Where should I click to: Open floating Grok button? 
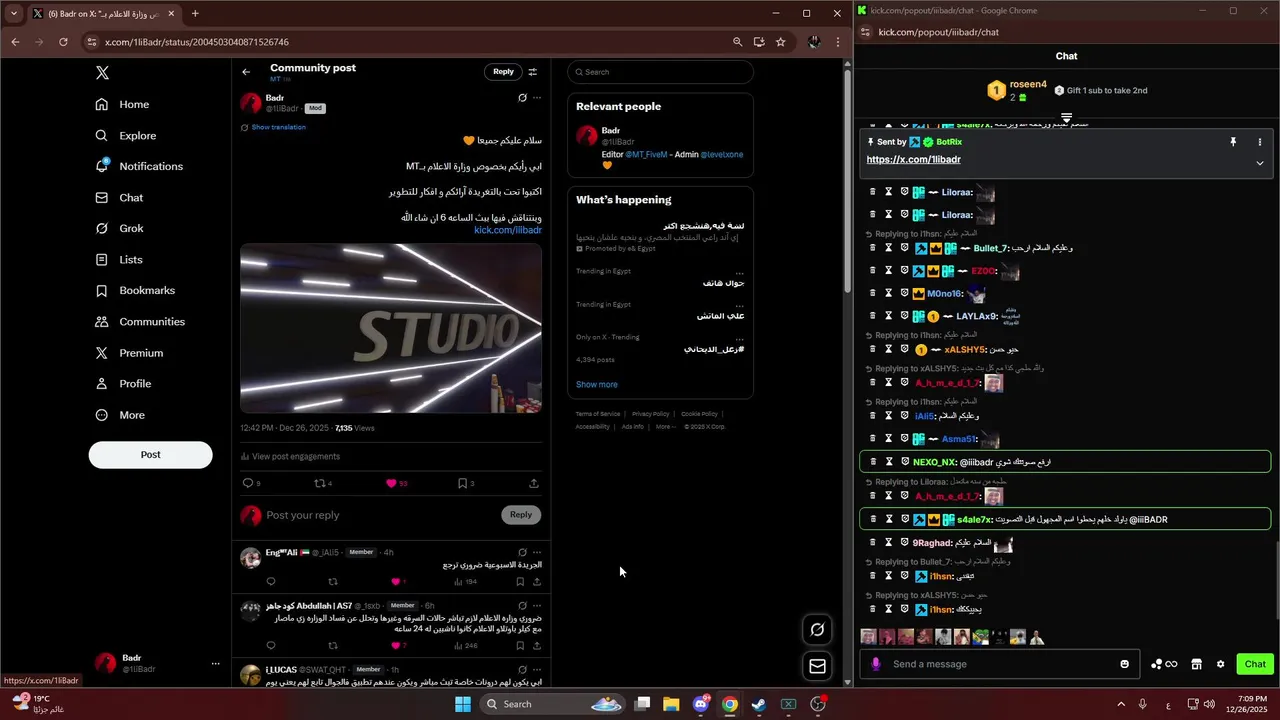(817, 629)
